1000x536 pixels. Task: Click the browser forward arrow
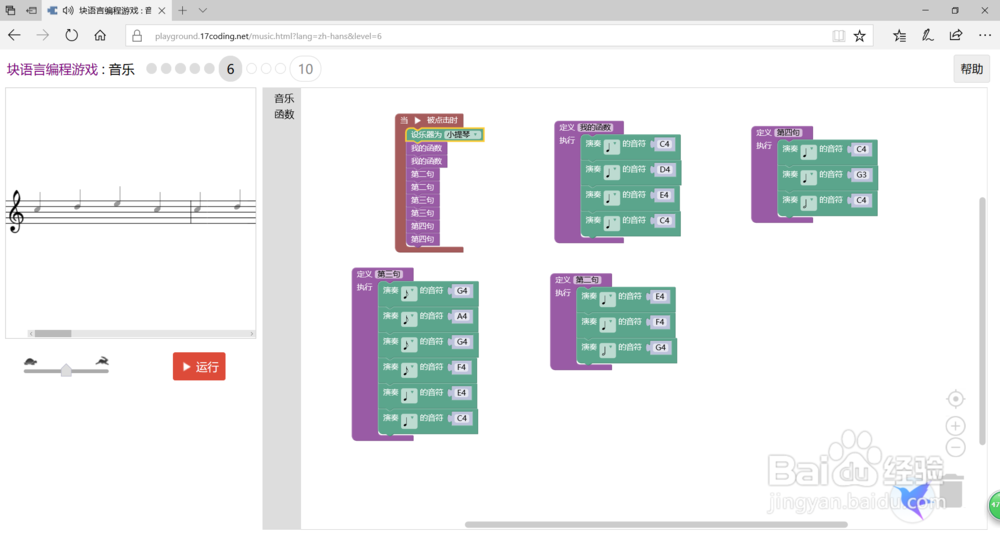pyautogui.click(x=43, y=36)
